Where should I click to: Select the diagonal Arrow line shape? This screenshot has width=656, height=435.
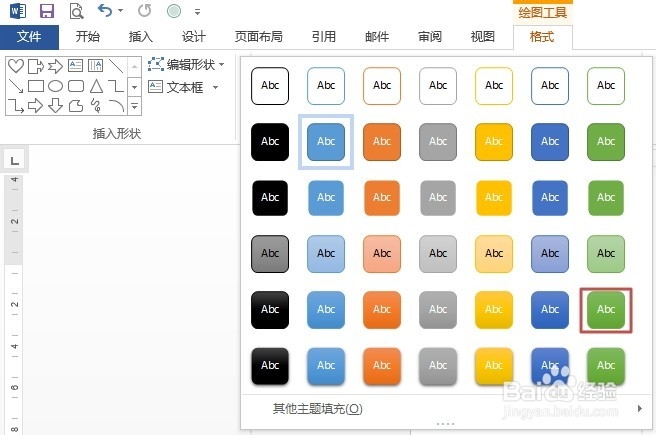pyautogui.click(x=16, y=86)
